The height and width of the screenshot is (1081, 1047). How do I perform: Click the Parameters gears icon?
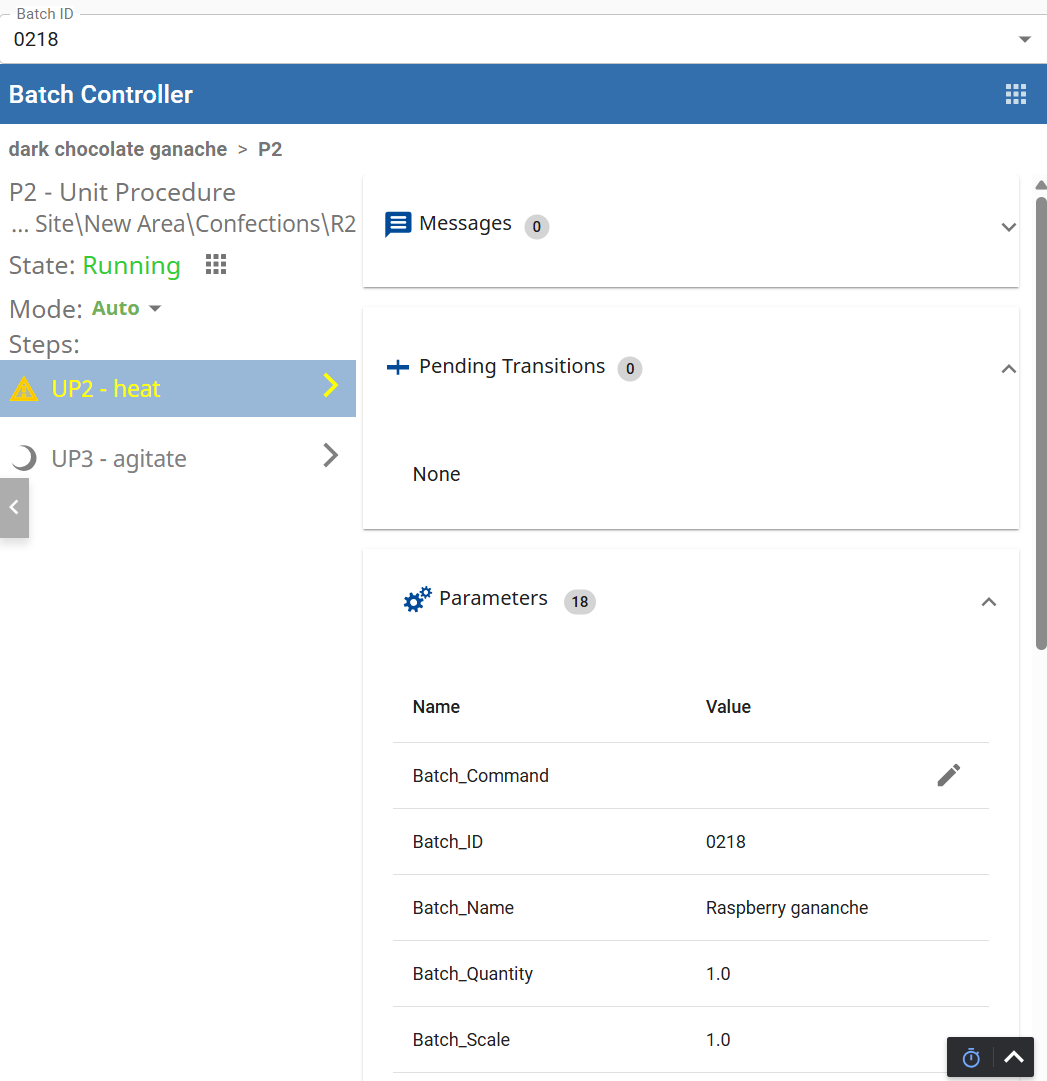pyautogui.click(x=417, y=600)
